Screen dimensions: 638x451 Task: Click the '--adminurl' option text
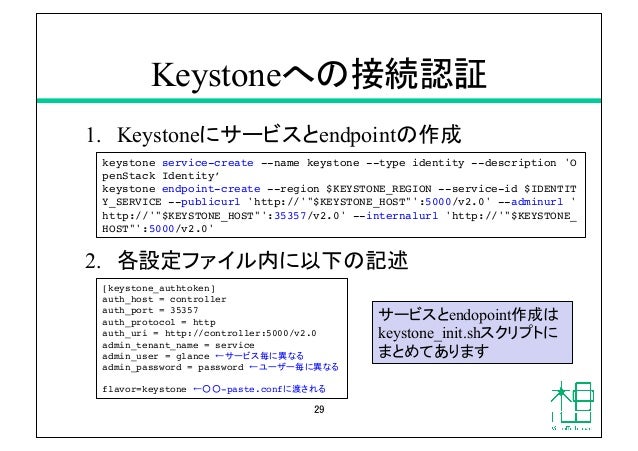[x=531, y=202]
